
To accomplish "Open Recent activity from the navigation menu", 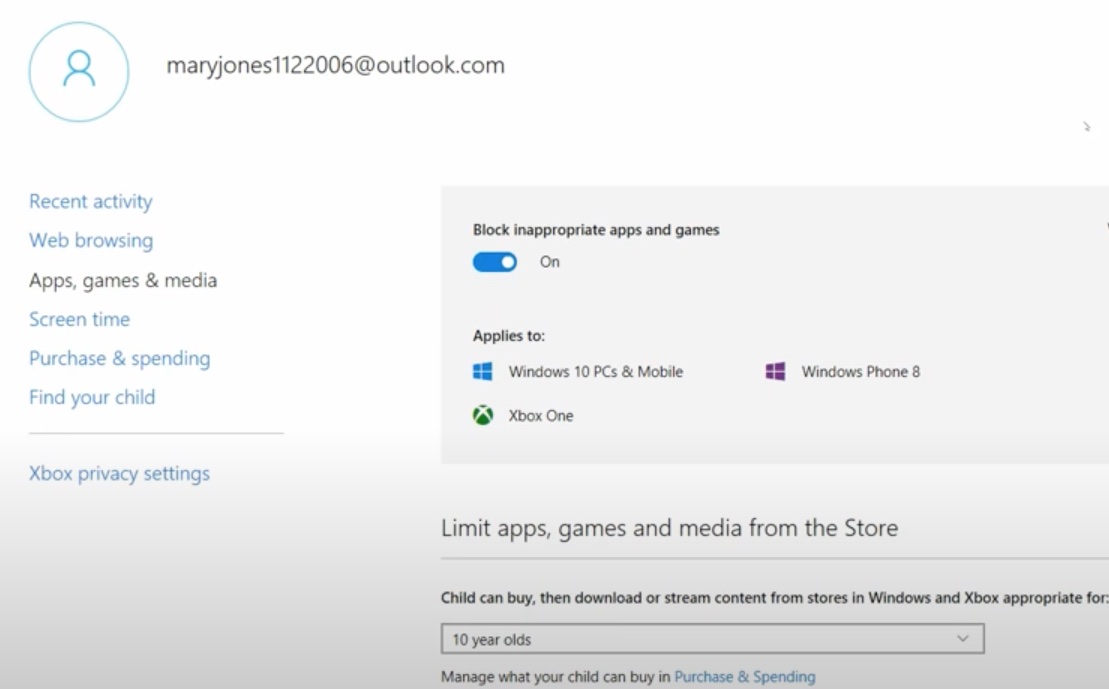I will tap(90, 201).
